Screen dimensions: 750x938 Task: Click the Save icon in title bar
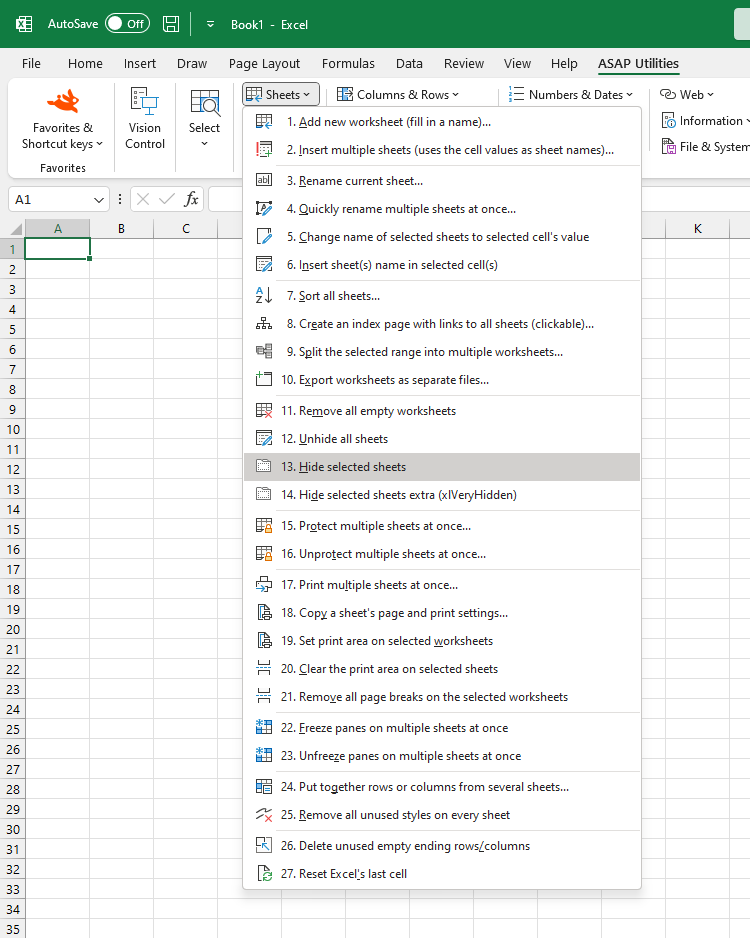pos(171,24)
